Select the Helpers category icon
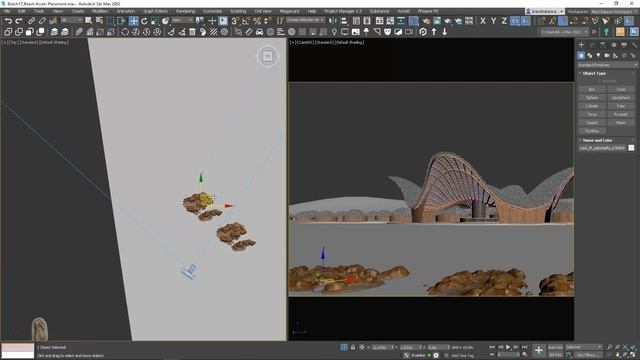The image size is (640, 360). (616, 56)
